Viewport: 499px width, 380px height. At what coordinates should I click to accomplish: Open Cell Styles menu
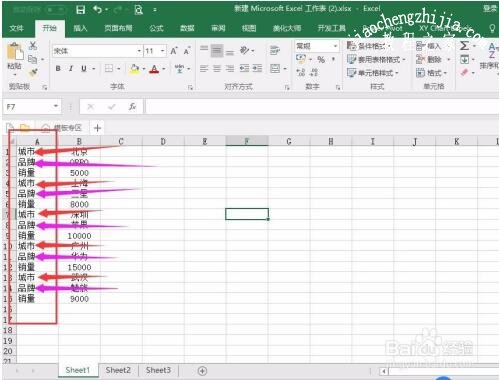(373, 73)
